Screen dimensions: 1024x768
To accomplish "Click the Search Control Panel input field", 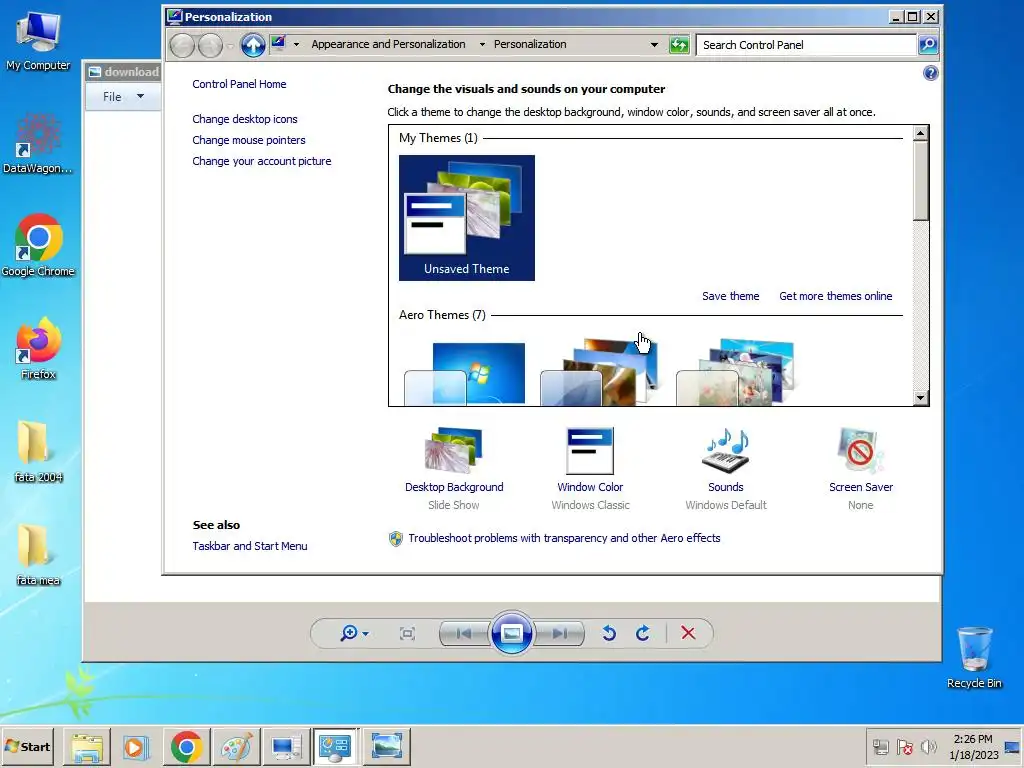I will (806, 45).
